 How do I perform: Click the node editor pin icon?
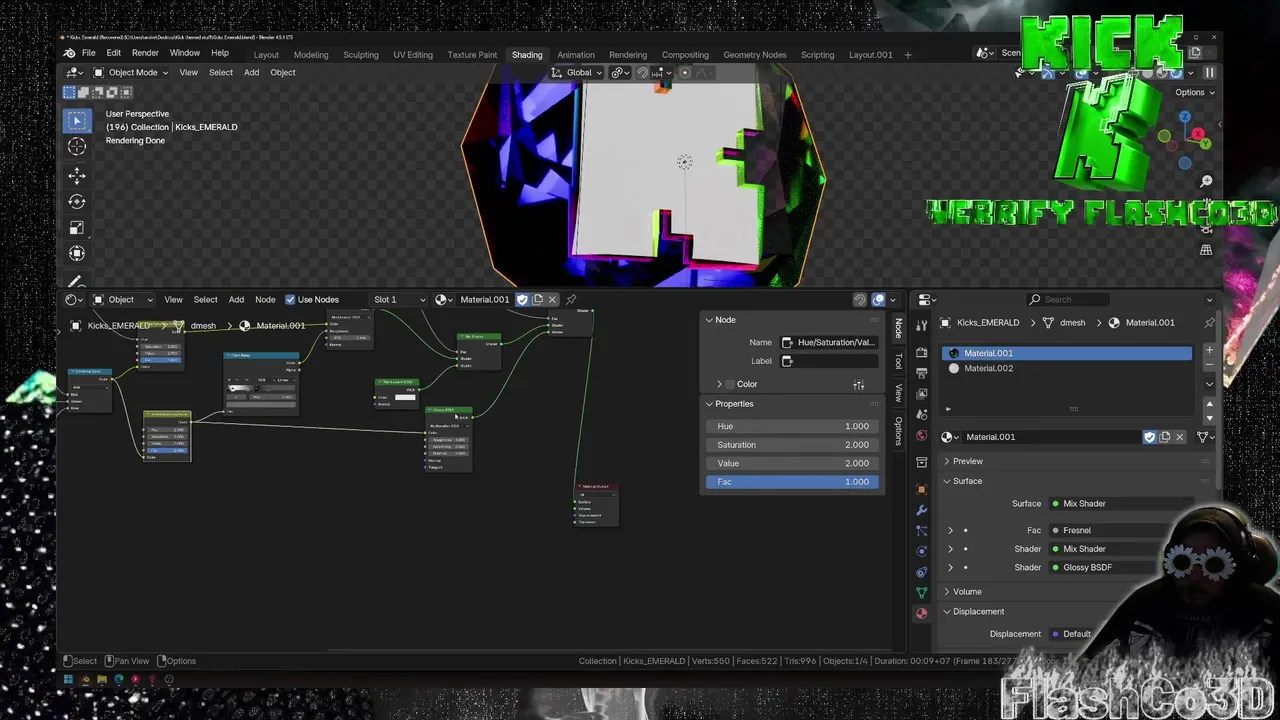click(571, 299)
